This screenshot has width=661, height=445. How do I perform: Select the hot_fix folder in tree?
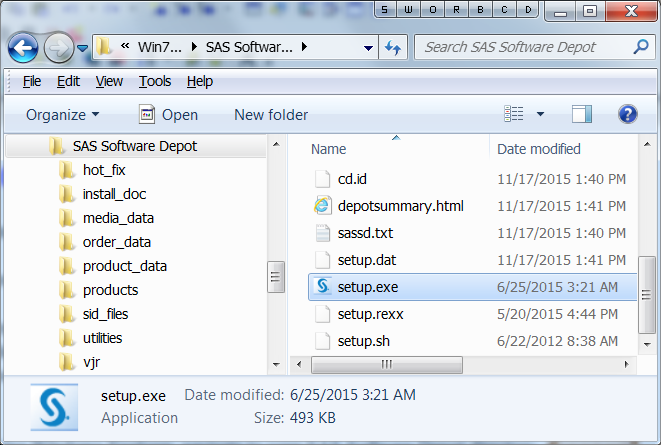coord(104,170)
